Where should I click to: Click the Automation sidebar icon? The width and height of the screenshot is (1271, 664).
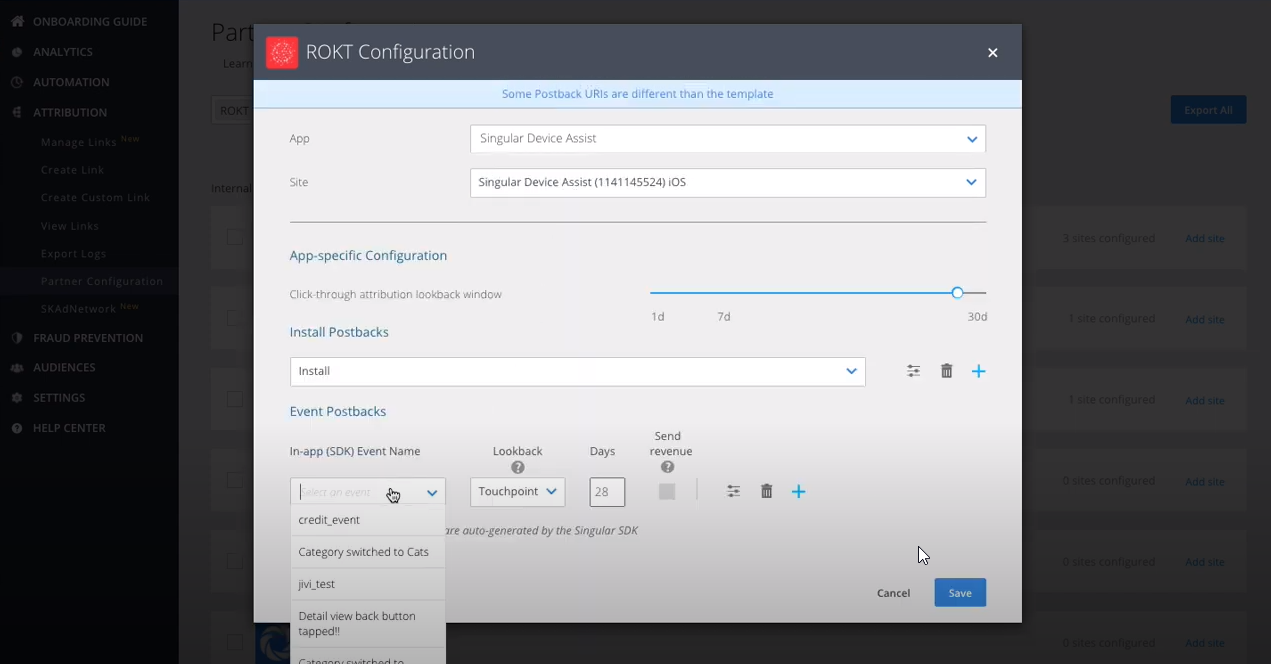(17, 82)
